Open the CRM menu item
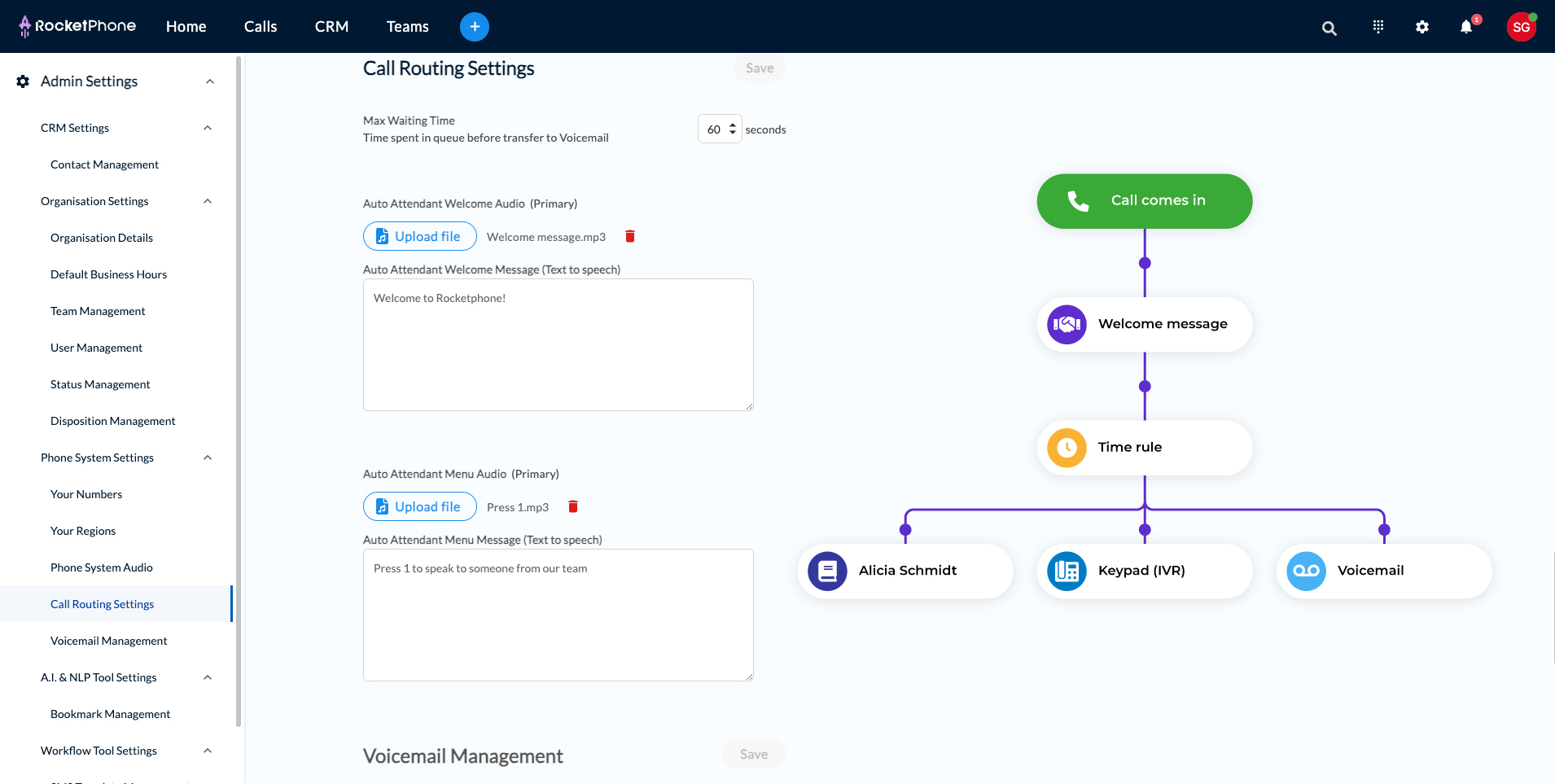 pos(331,26)
